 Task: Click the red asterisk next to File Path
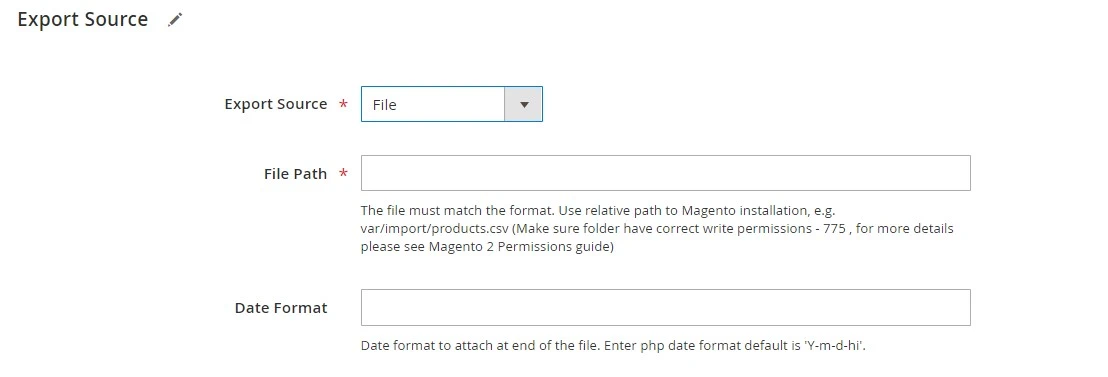click(343, 174)
